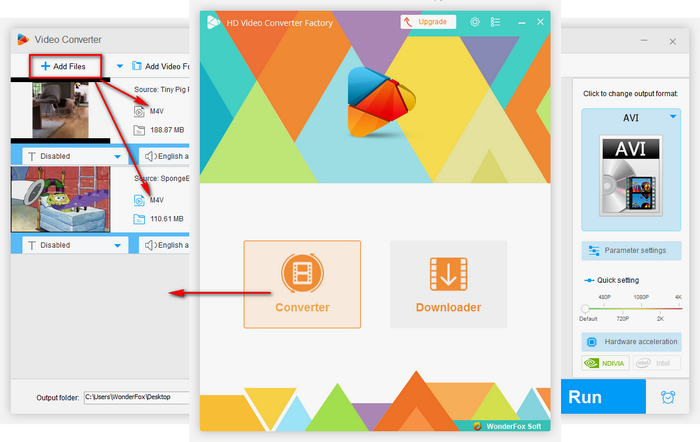Open Parameter settings
Viewport: 700px width, 442px height.
(x=631, y=250)
